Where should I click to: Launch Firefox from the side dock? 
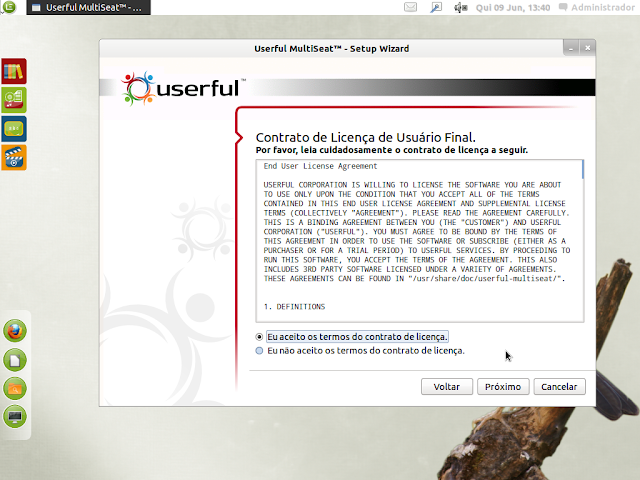(x=15, y=331)
